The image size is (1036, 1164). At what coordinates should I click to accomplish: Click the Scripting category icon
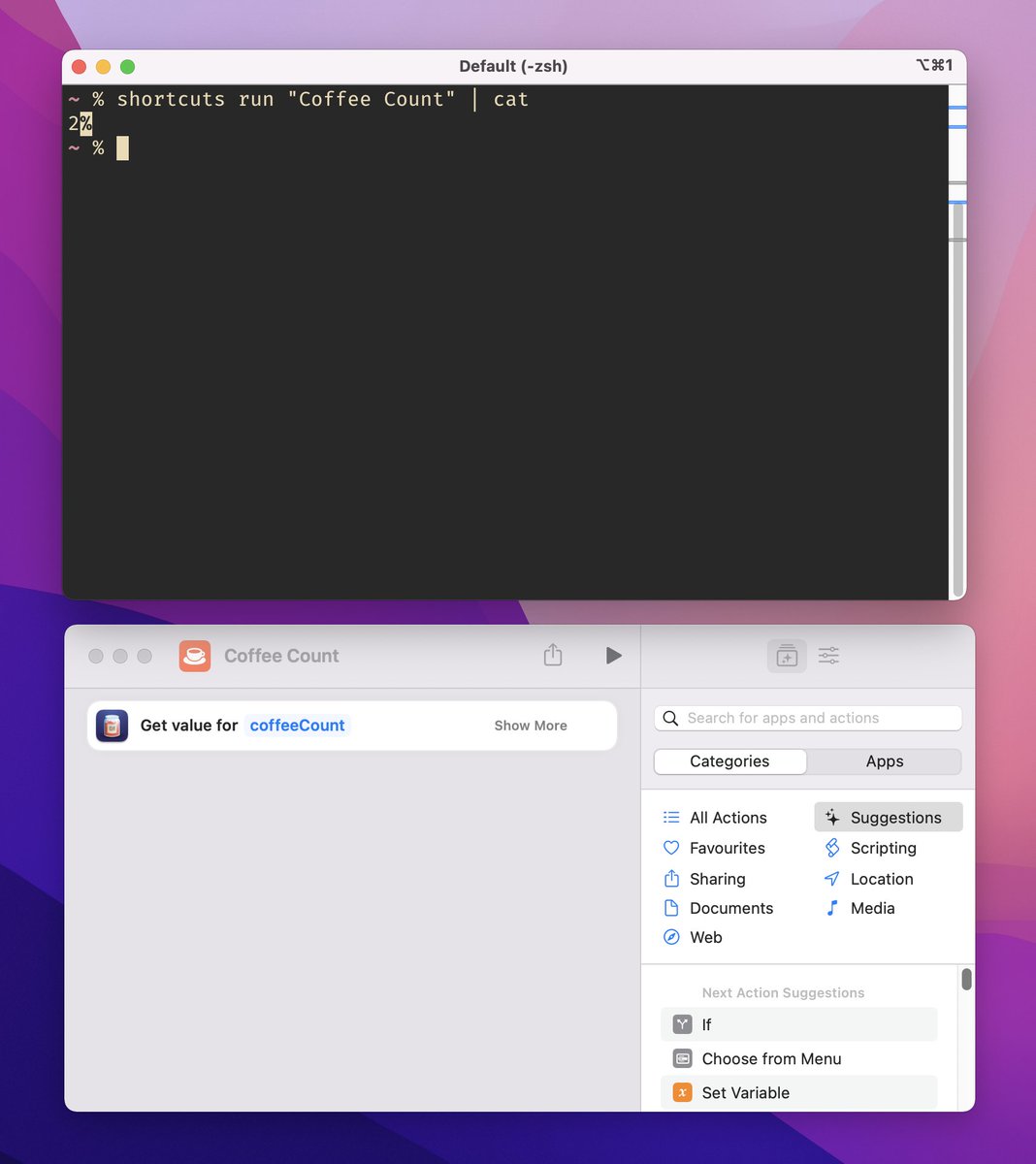click(832, 848)
